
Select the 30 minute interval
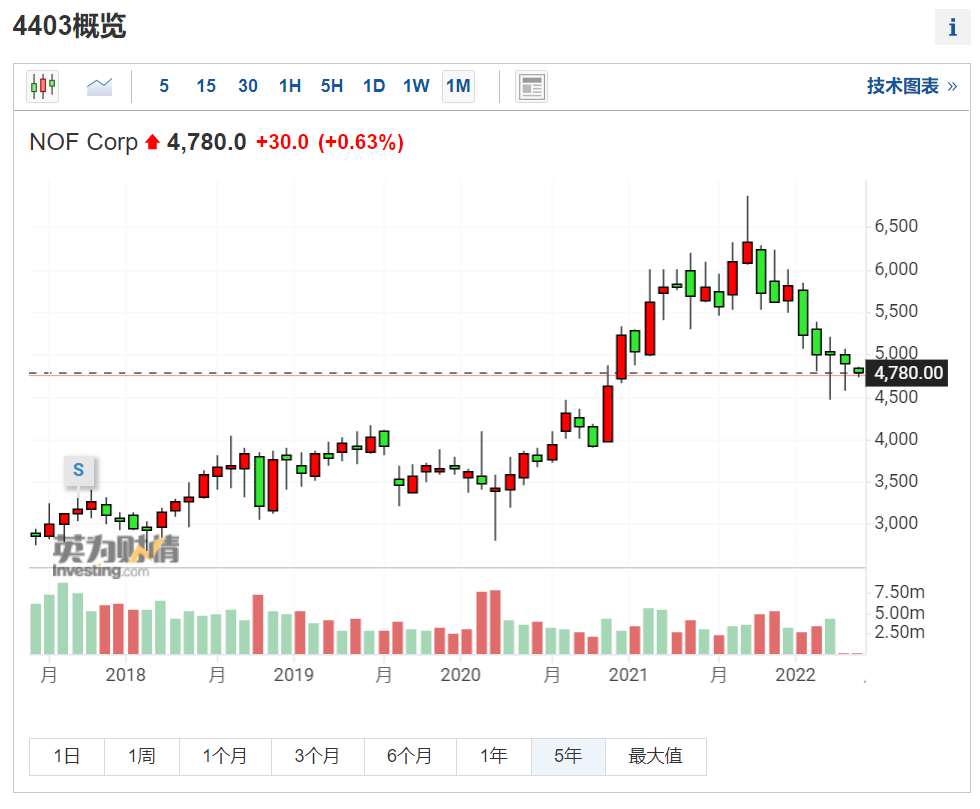[248, 86]
